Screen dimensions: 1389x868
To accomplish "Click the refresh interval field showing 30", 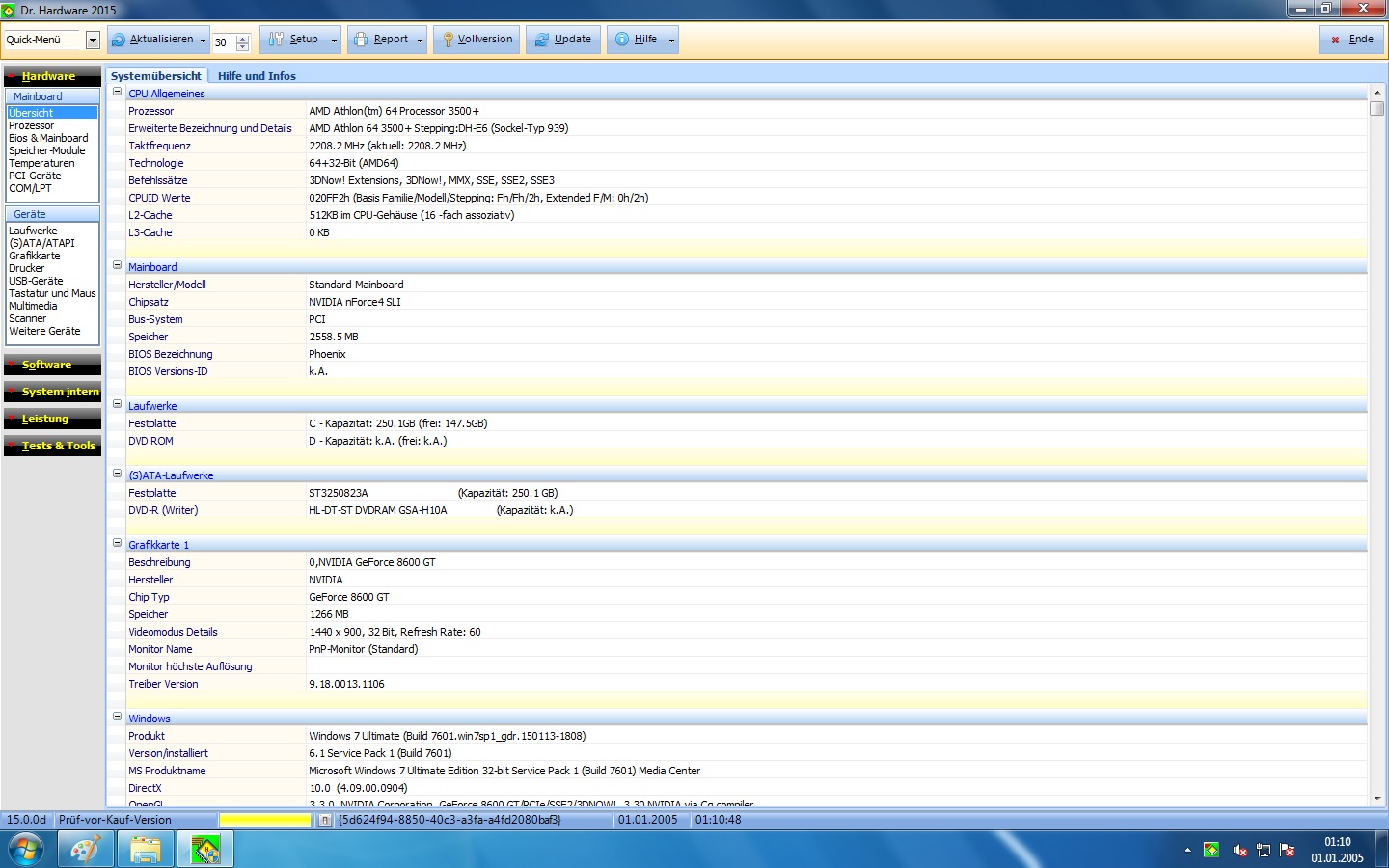I will [224, 42].
